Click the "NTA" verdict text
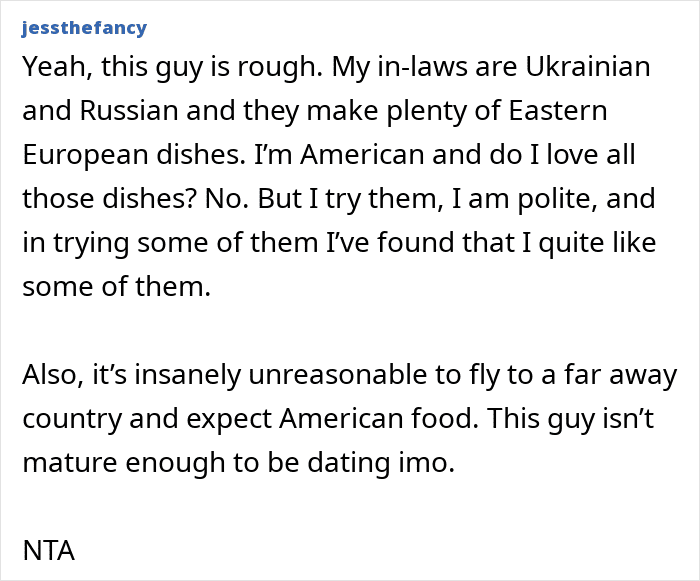This screenshot has width=700, height=581. [50, 550]
